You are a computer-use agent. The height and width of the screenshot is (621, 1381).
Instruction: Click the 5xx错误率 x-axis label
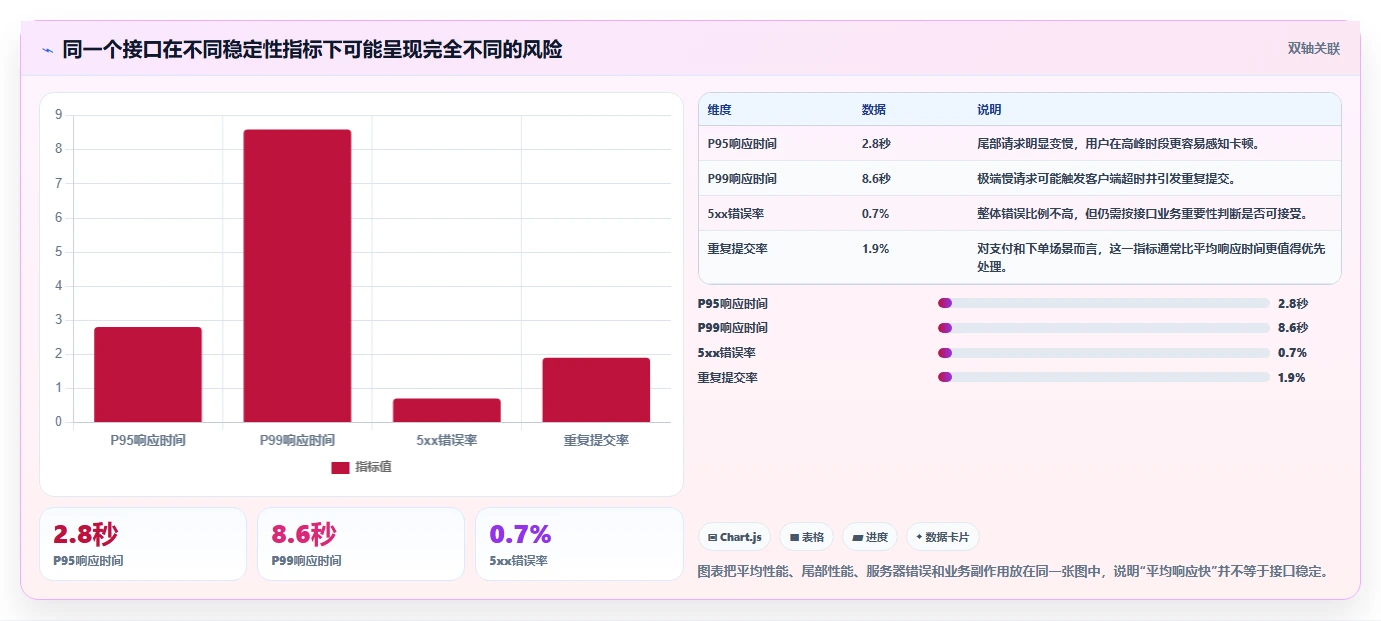click(446, 440)
